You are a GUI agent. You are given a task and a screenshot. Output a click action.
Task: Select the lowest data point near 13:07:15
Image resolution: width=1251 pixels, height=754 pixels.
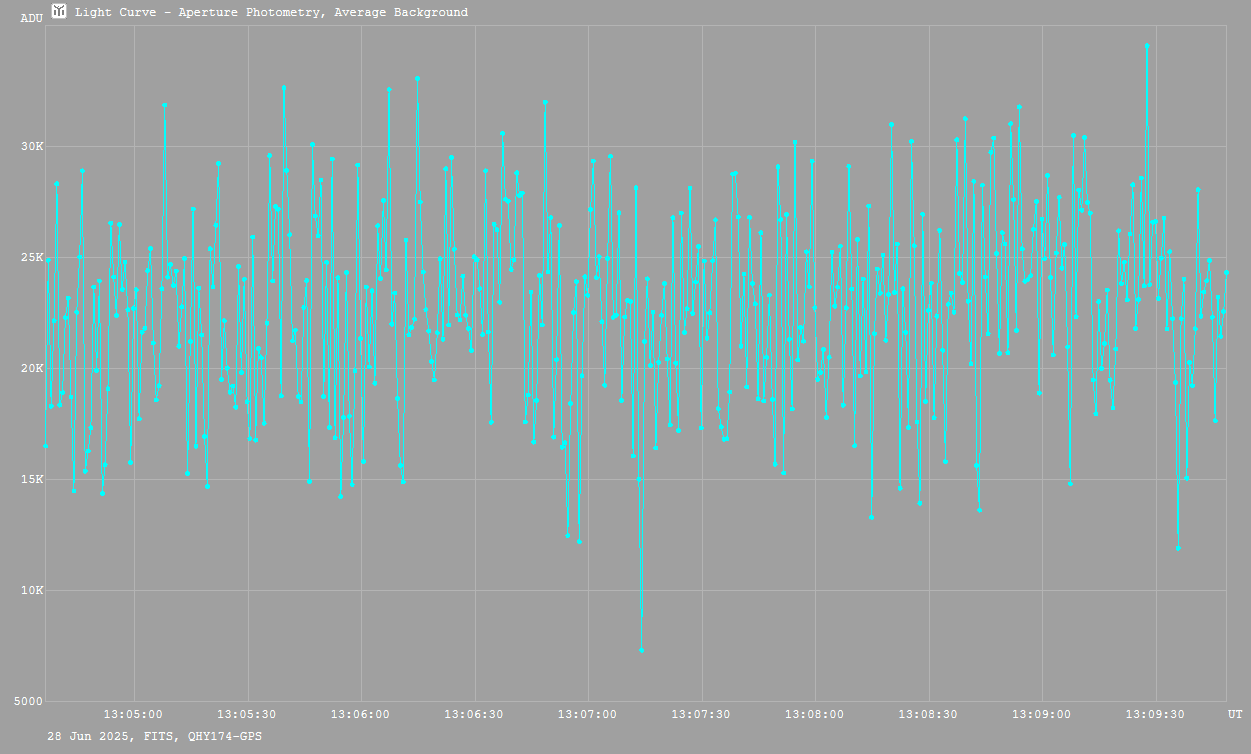(x=641, y=650)
